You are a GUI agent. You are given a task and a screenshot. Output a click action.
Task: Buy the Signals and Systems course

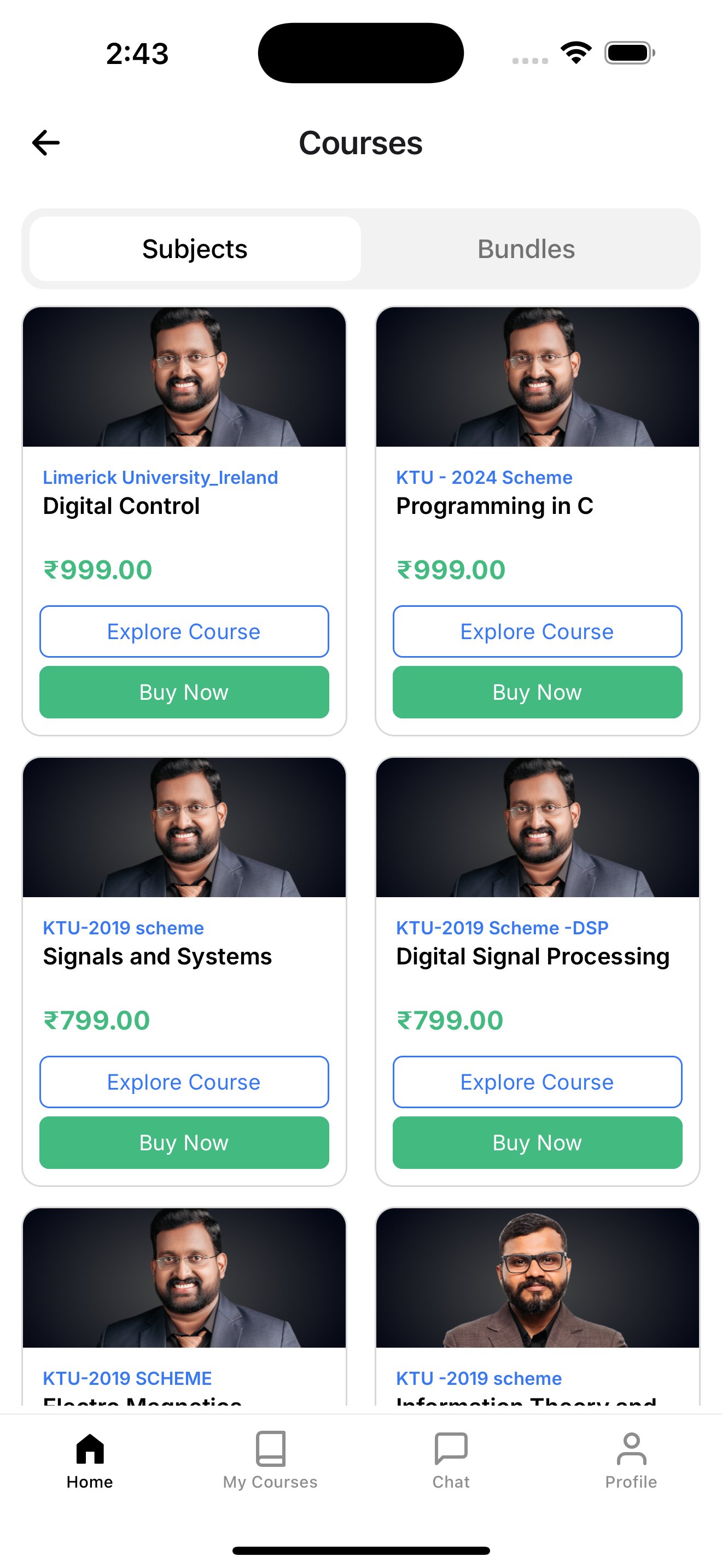click(184, 1143)
